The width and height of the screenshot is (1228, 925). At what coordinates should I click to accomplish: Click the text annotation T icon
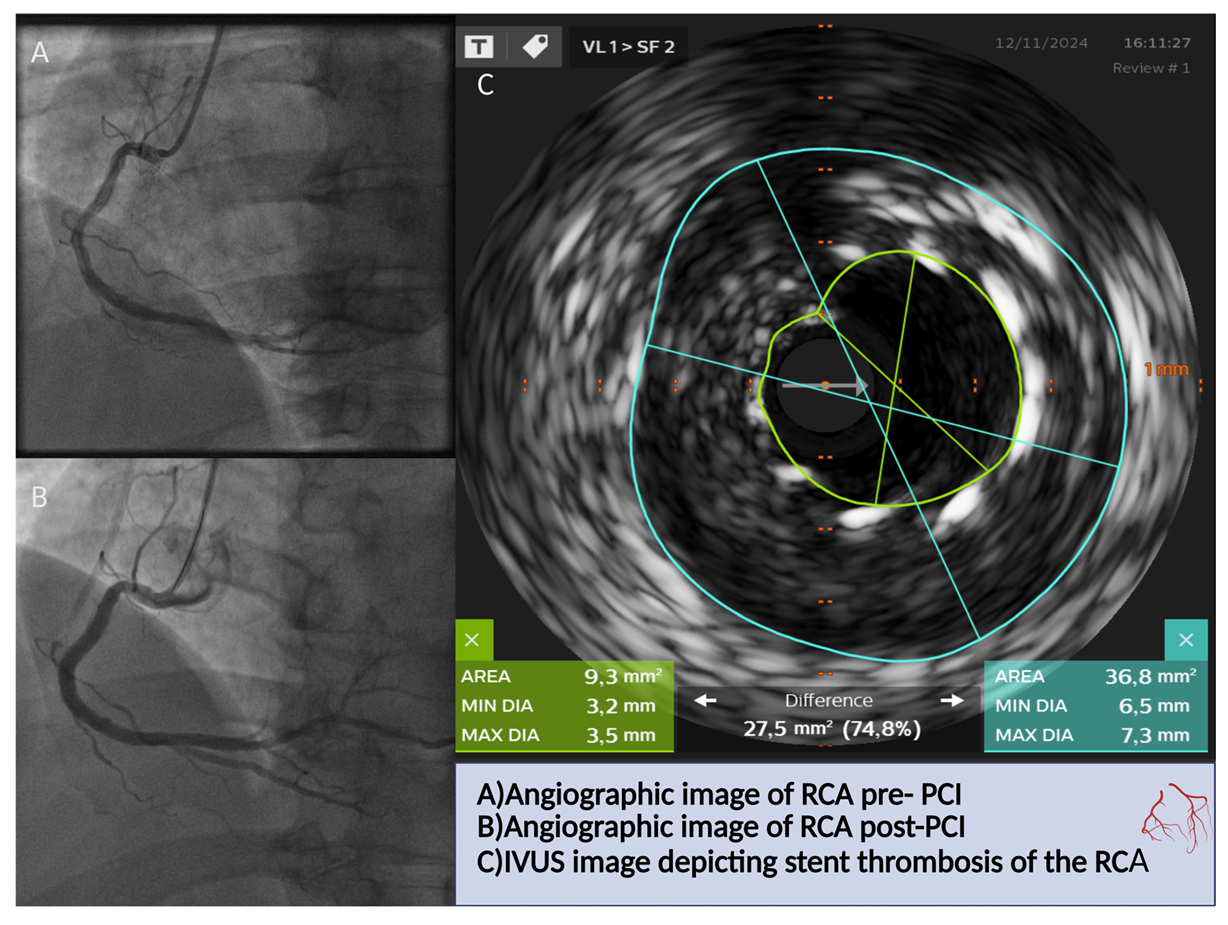[481, 47]
